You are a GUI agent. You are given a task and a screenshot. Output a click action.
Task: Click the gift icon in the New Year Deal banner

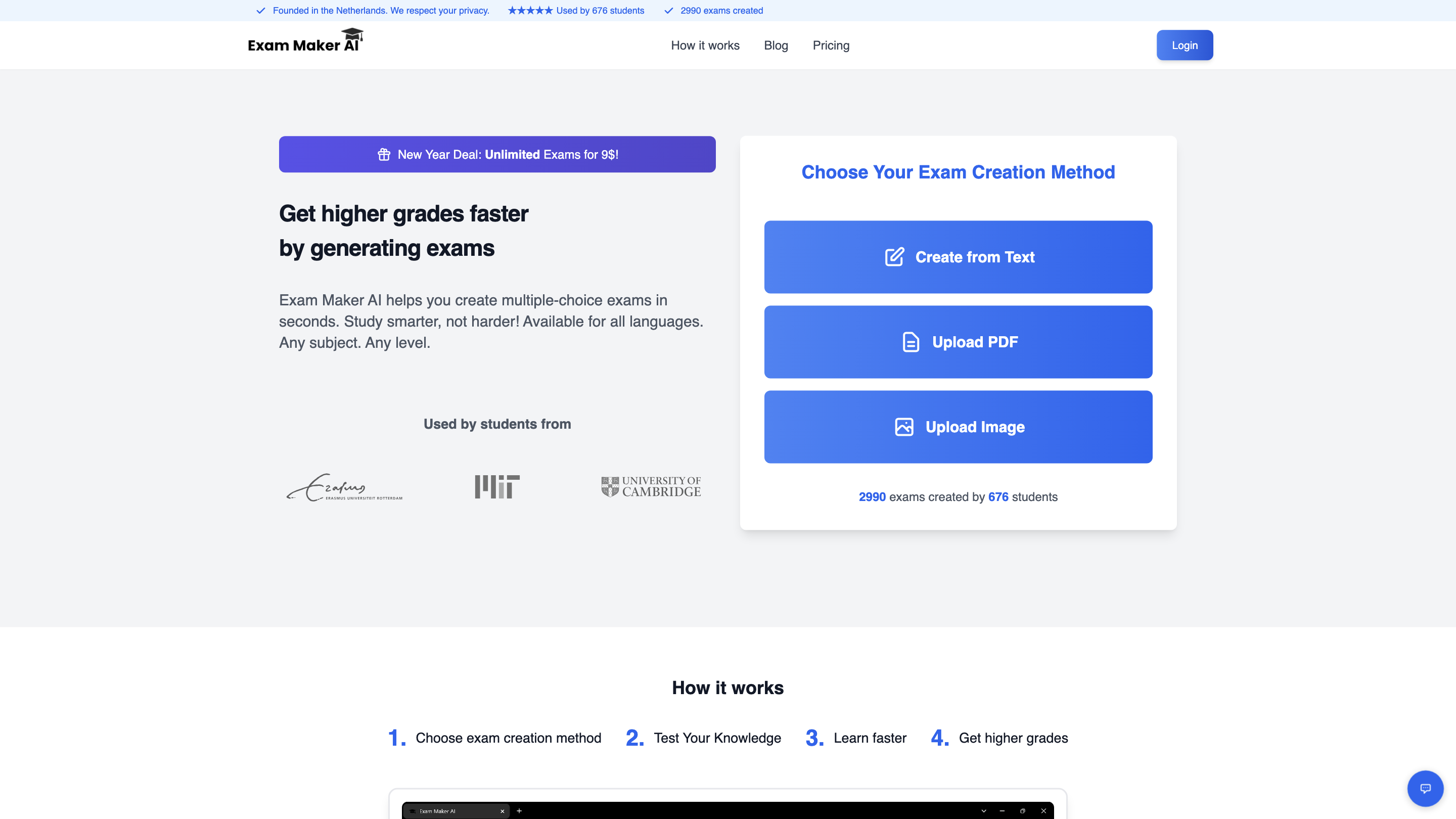(x=384, y=154)
